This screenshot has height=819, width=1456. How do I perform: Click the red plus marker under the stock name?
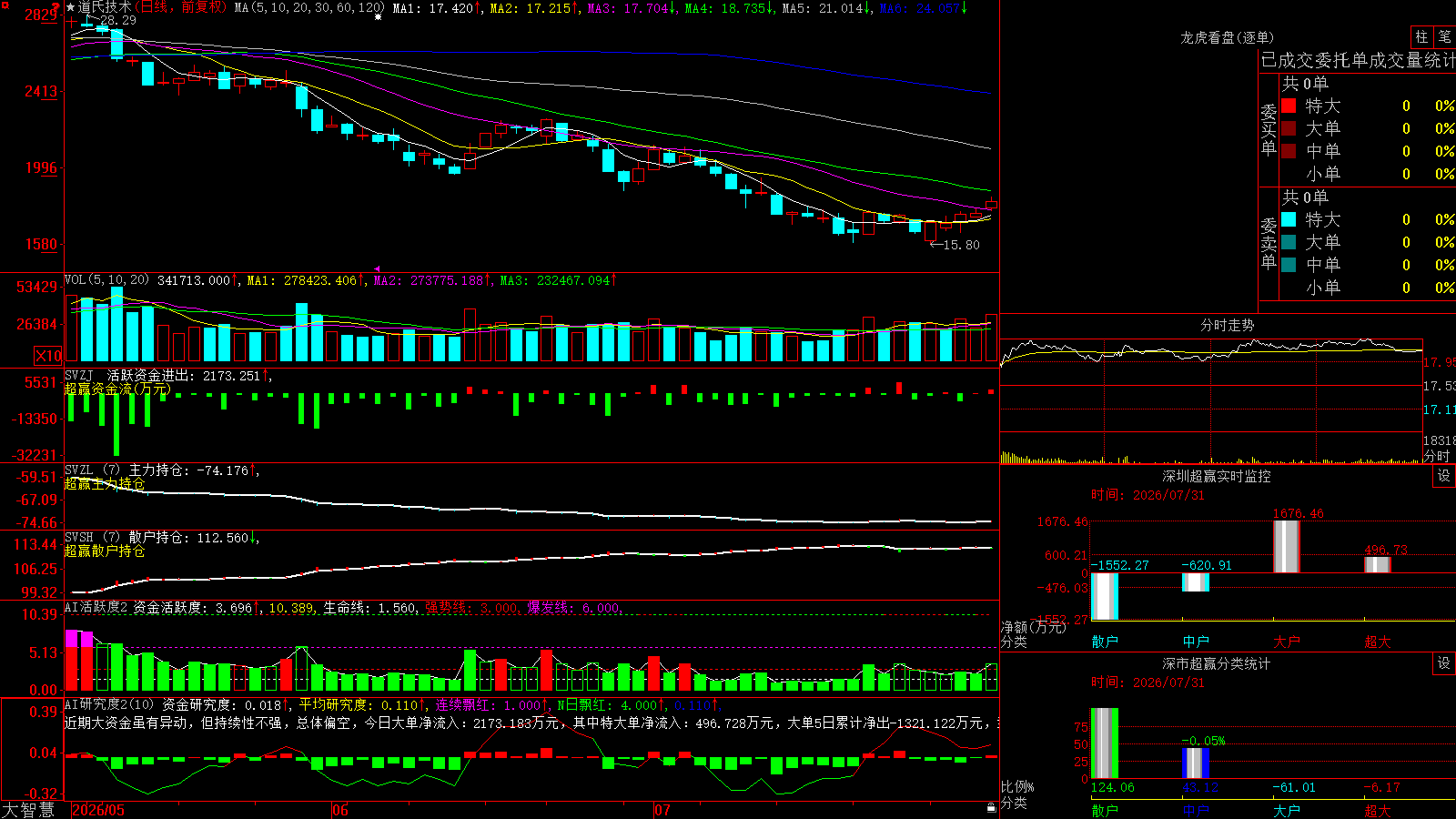click(71, 20)
